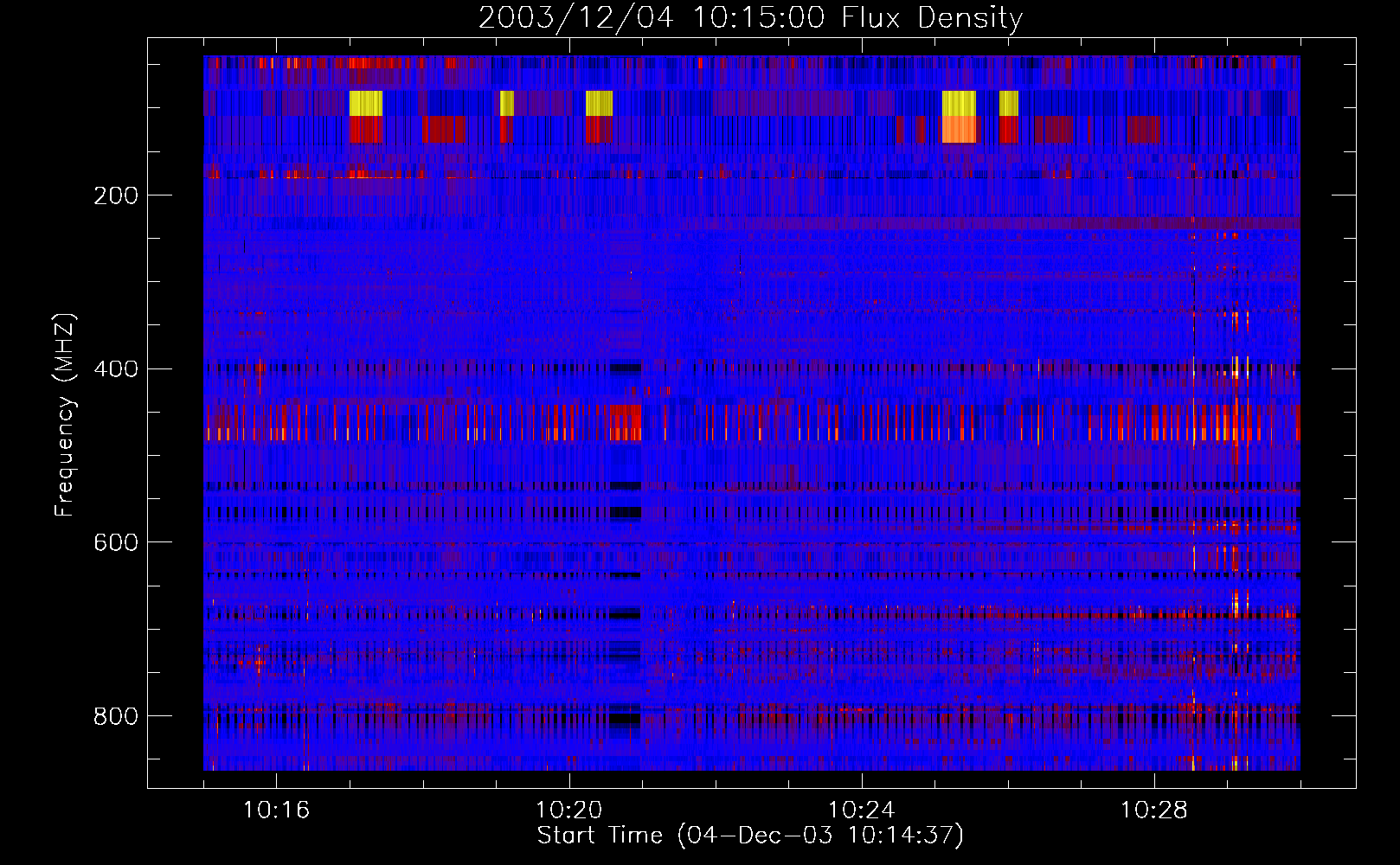This screenshot has height=865, width=1400.
Task: Click the 10:20 time tick label
Action: (x=568, y=811)
